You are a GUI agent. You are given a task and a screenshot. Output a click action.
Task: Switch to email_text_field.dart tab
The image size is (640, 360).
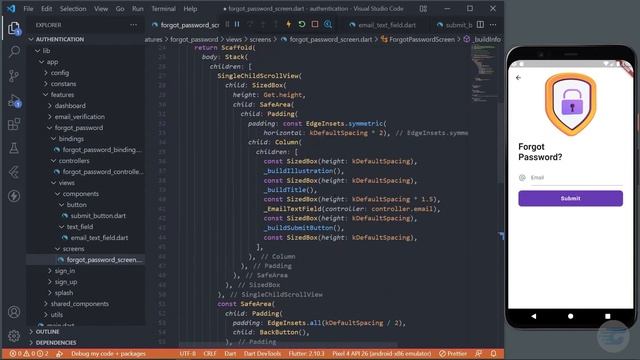pos(382,25)
